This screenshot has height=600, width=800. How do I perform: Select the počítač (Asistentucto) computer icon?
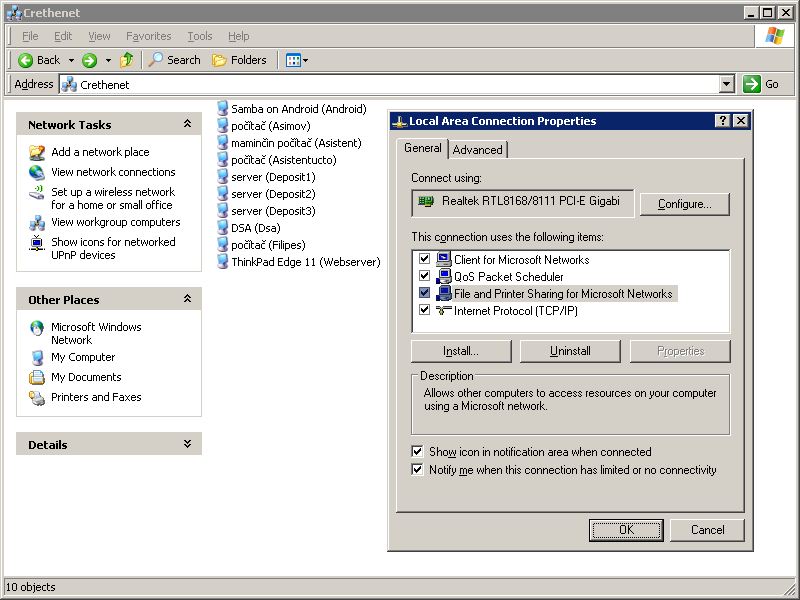pos(222,159)
